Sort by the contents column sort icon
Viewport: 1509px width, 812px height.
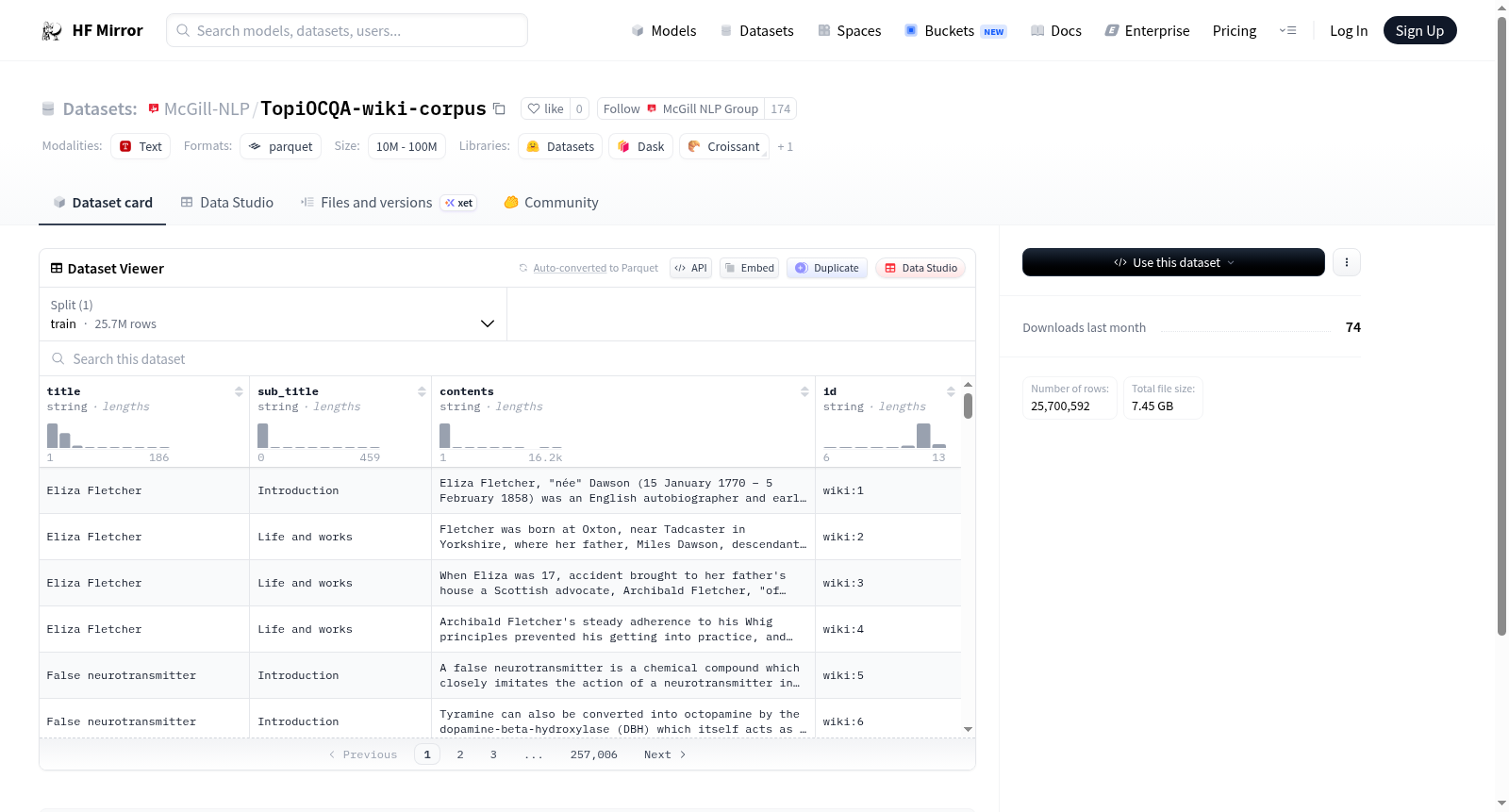coord(804,391)
